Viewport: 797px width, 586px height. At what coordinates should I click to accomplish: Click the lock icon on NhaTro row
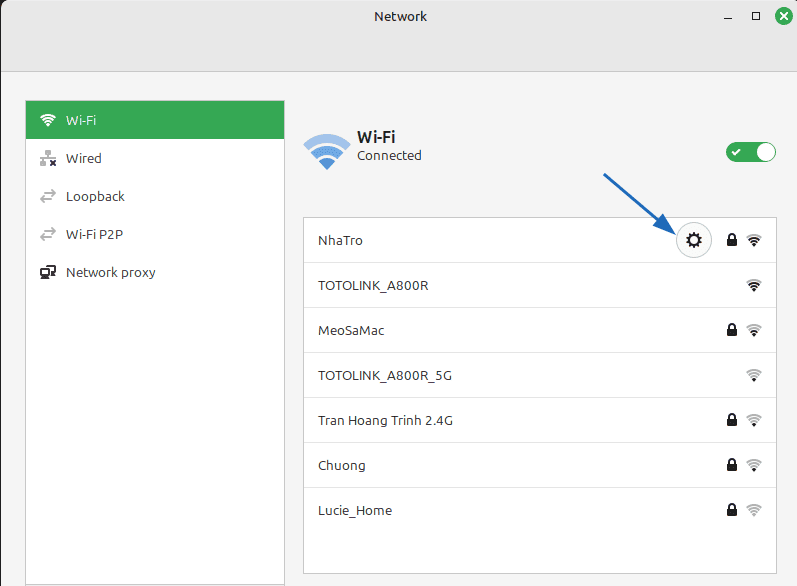[x=732, y=240]
